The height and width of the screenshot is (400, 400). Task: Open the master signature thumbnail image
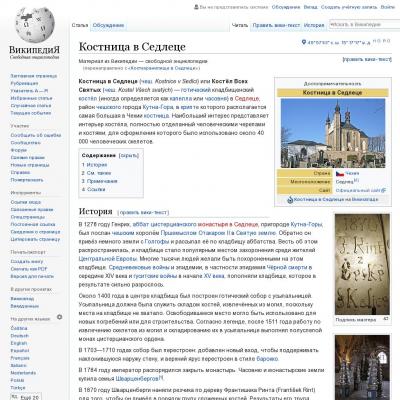pyautogui.click(x=362, y=264)
